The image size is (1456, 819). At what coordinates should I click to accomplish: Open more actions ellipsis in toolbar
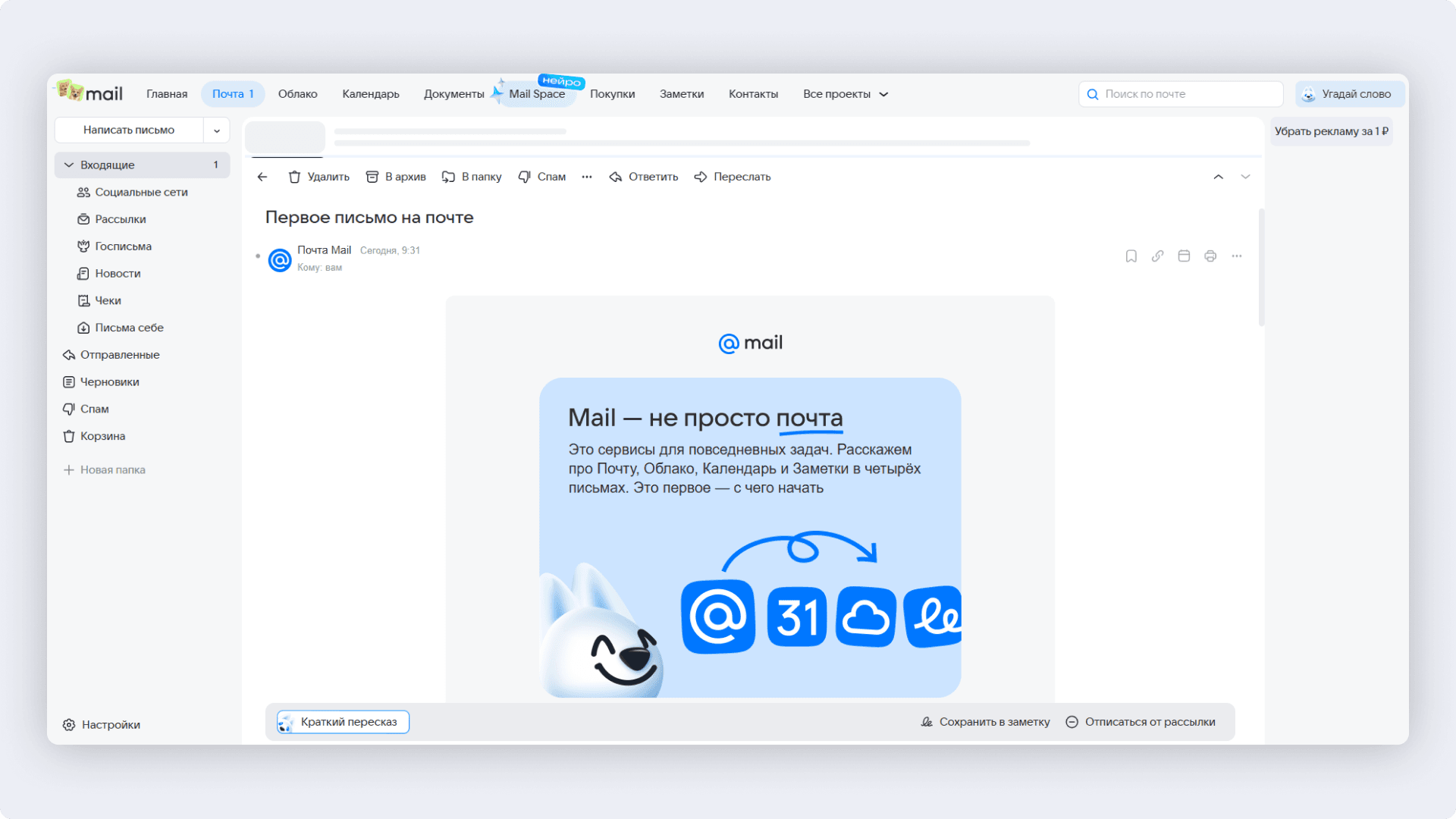(587, 177)
